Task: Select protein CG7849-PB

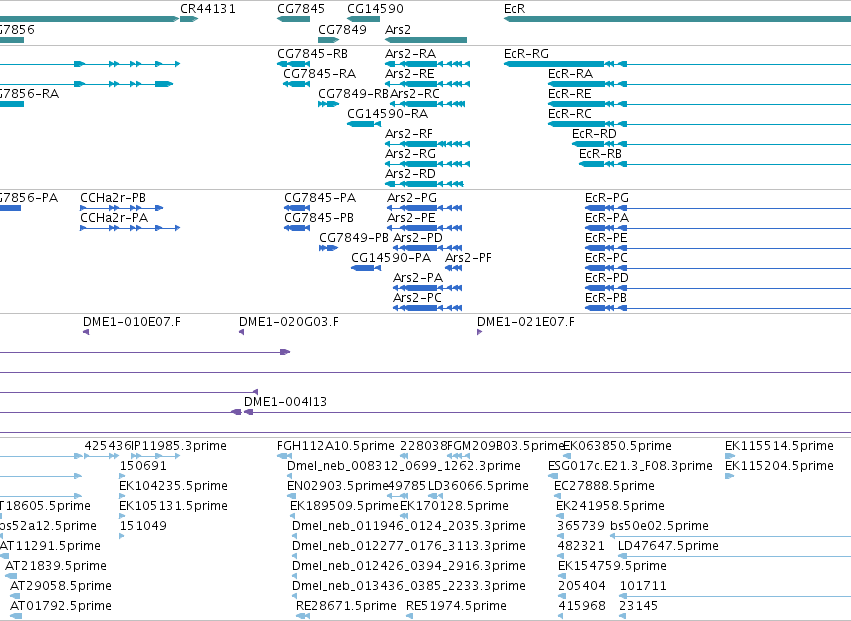Action: [x=354, y=238]
